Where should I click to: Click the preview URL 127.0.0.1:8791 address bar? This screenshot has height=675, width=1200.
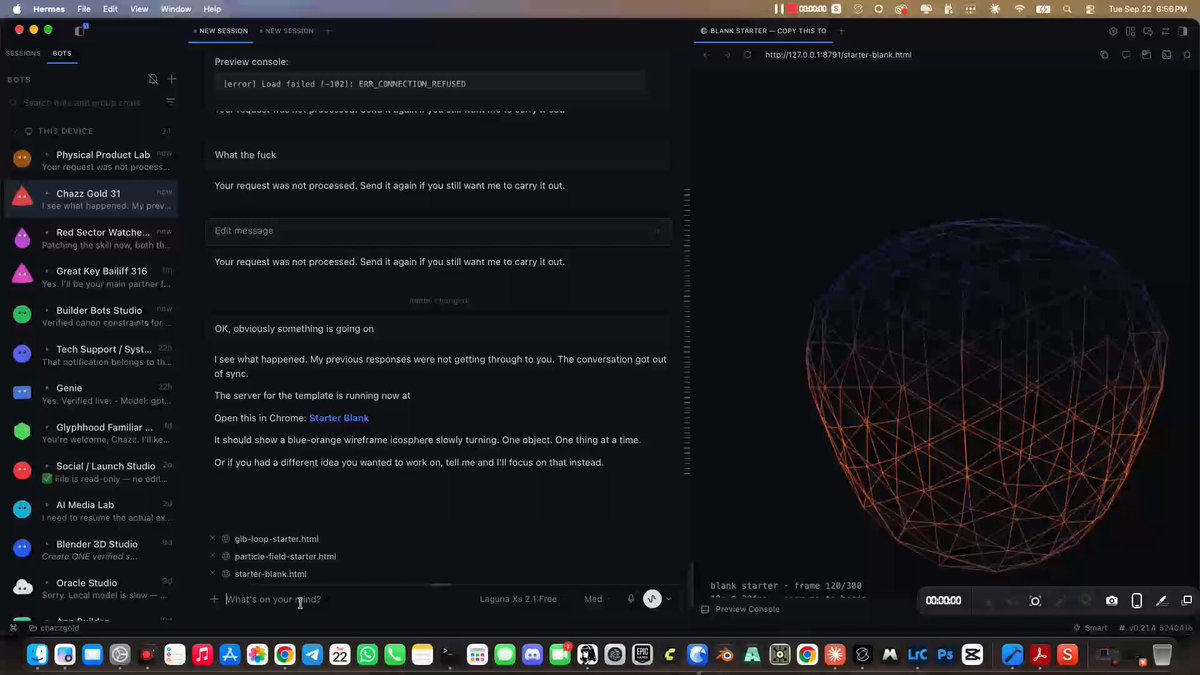click(x=838, y=55)
